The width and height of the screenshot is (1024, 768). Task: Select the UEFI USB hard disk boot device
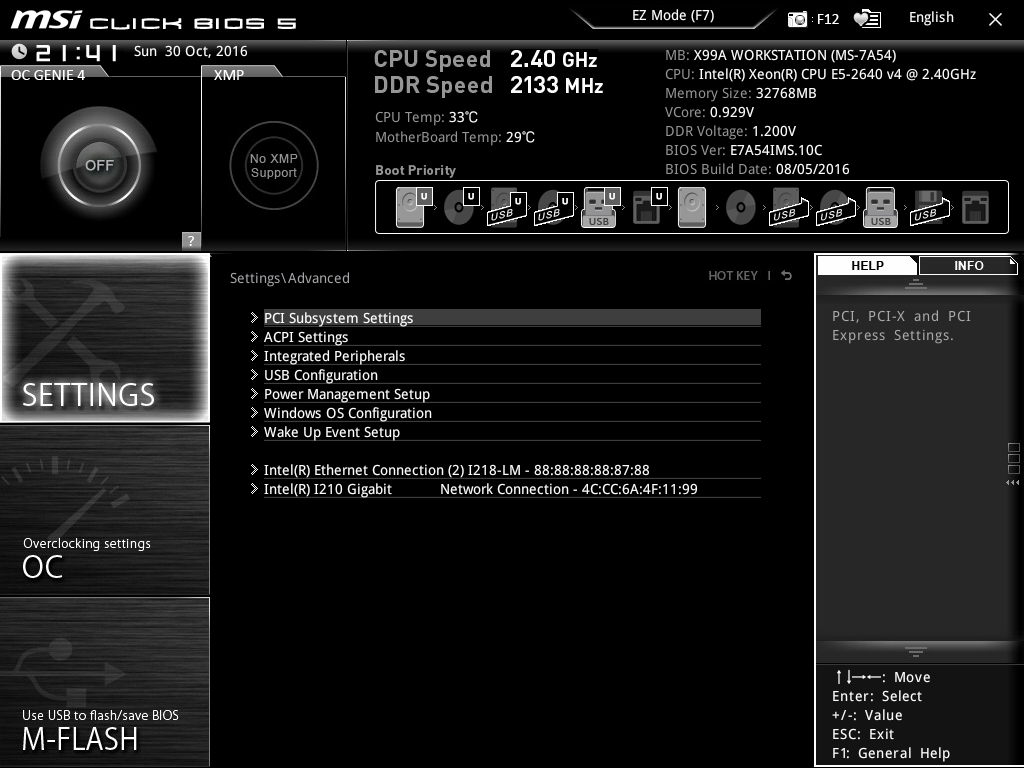click(x=507, y=207)
